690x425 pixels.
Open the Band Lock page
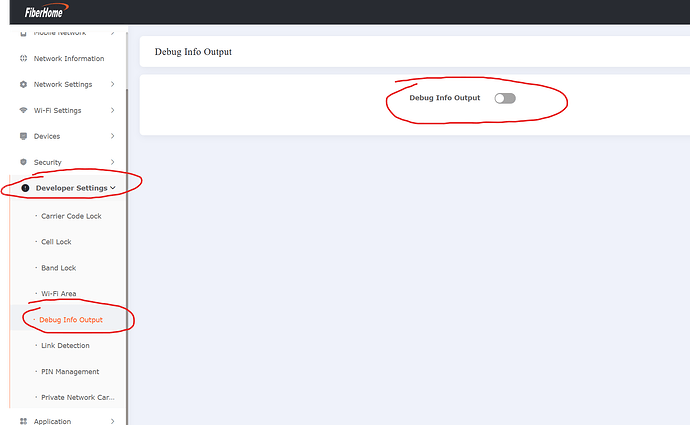click(57, 268)
